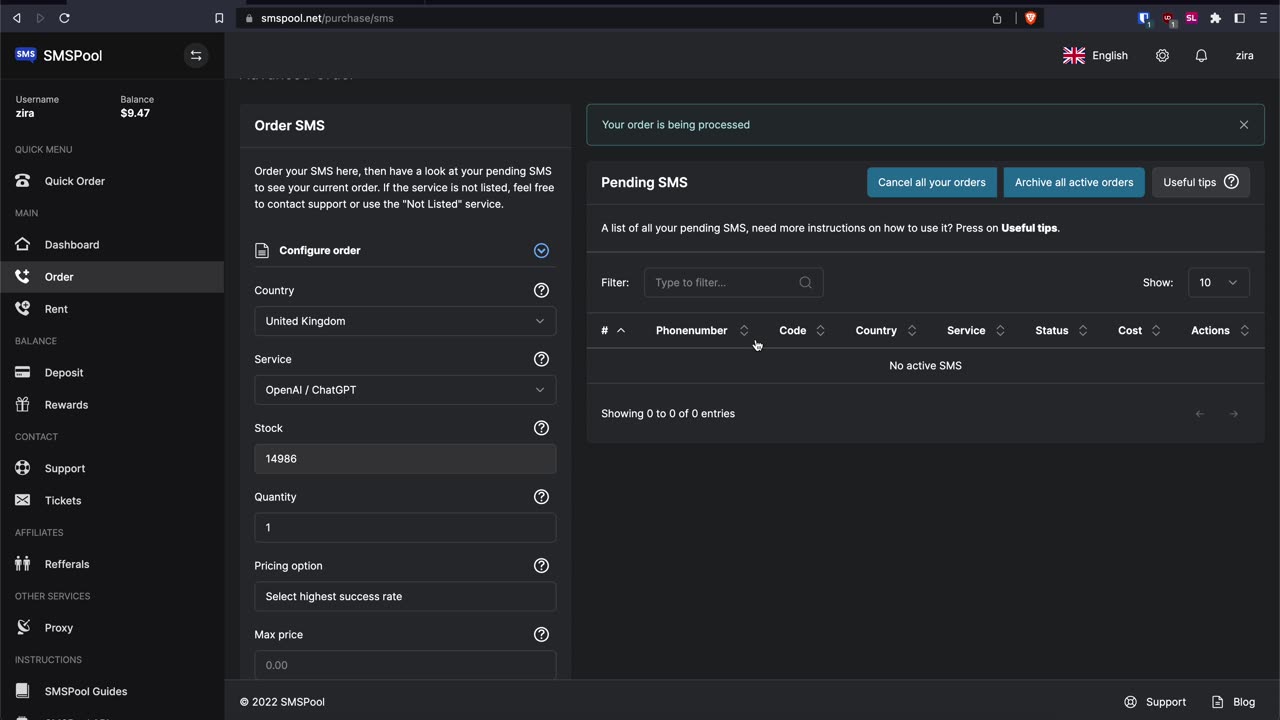Click the Support lifebuoy icon in sidebar

pos(23,468)
